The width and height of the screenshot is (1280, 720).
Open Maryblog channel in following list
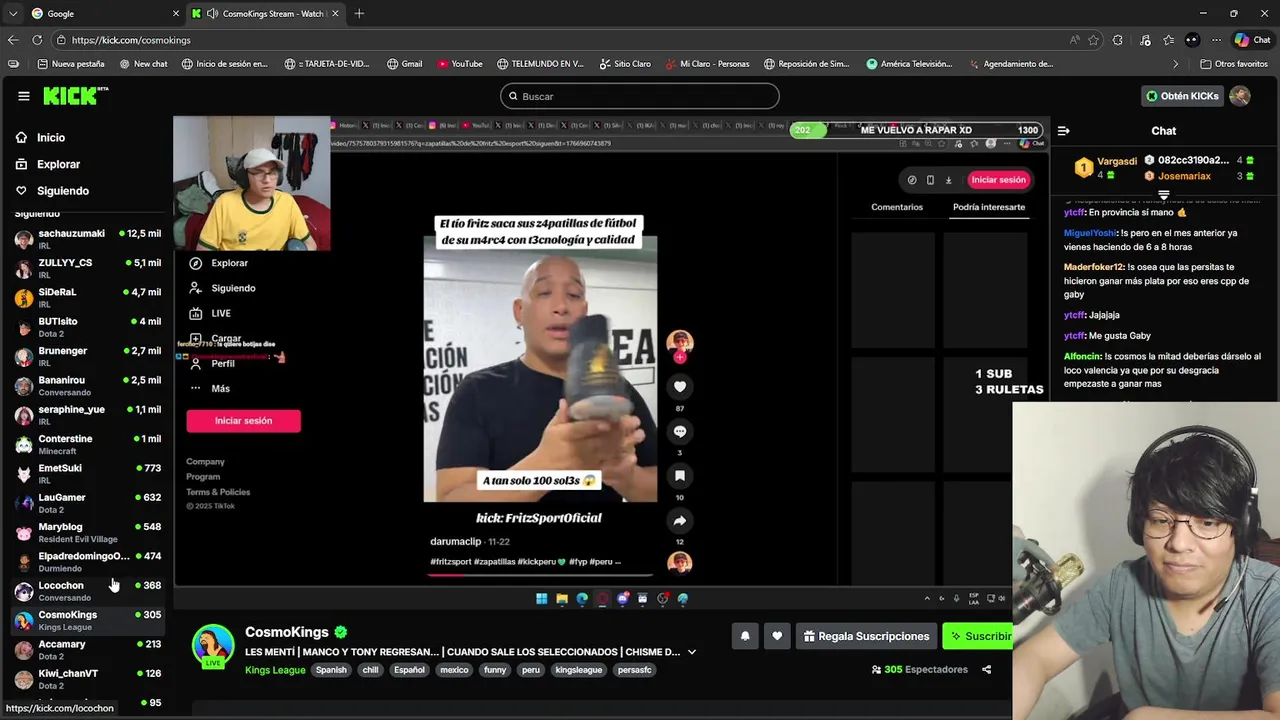coord(88,532)
